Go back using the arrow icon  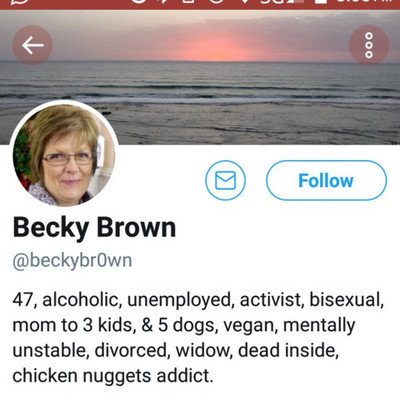(32, 45)
